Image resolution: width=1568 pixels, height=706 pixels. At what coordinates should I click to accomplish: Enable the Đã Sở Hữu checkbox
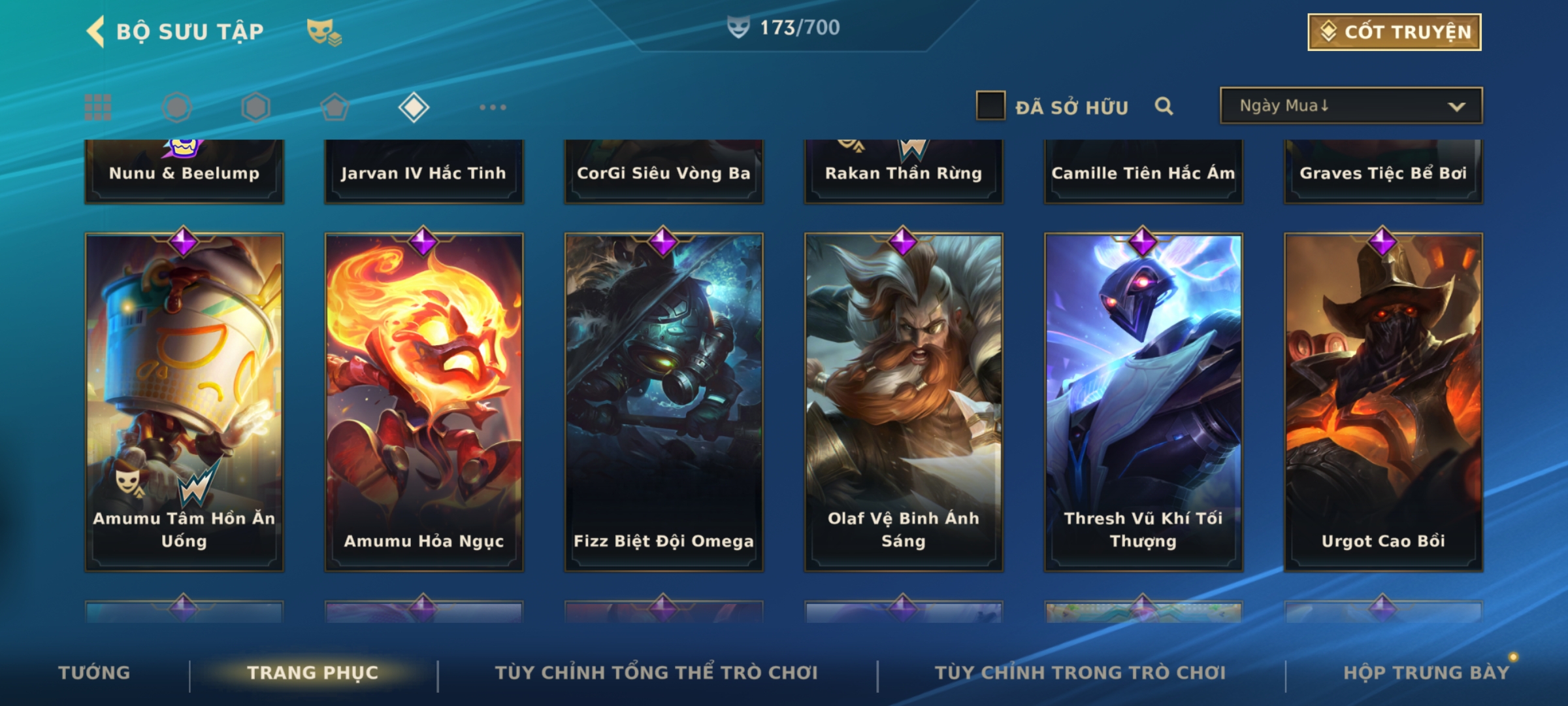pyautogui.click(x=990, y=106)
